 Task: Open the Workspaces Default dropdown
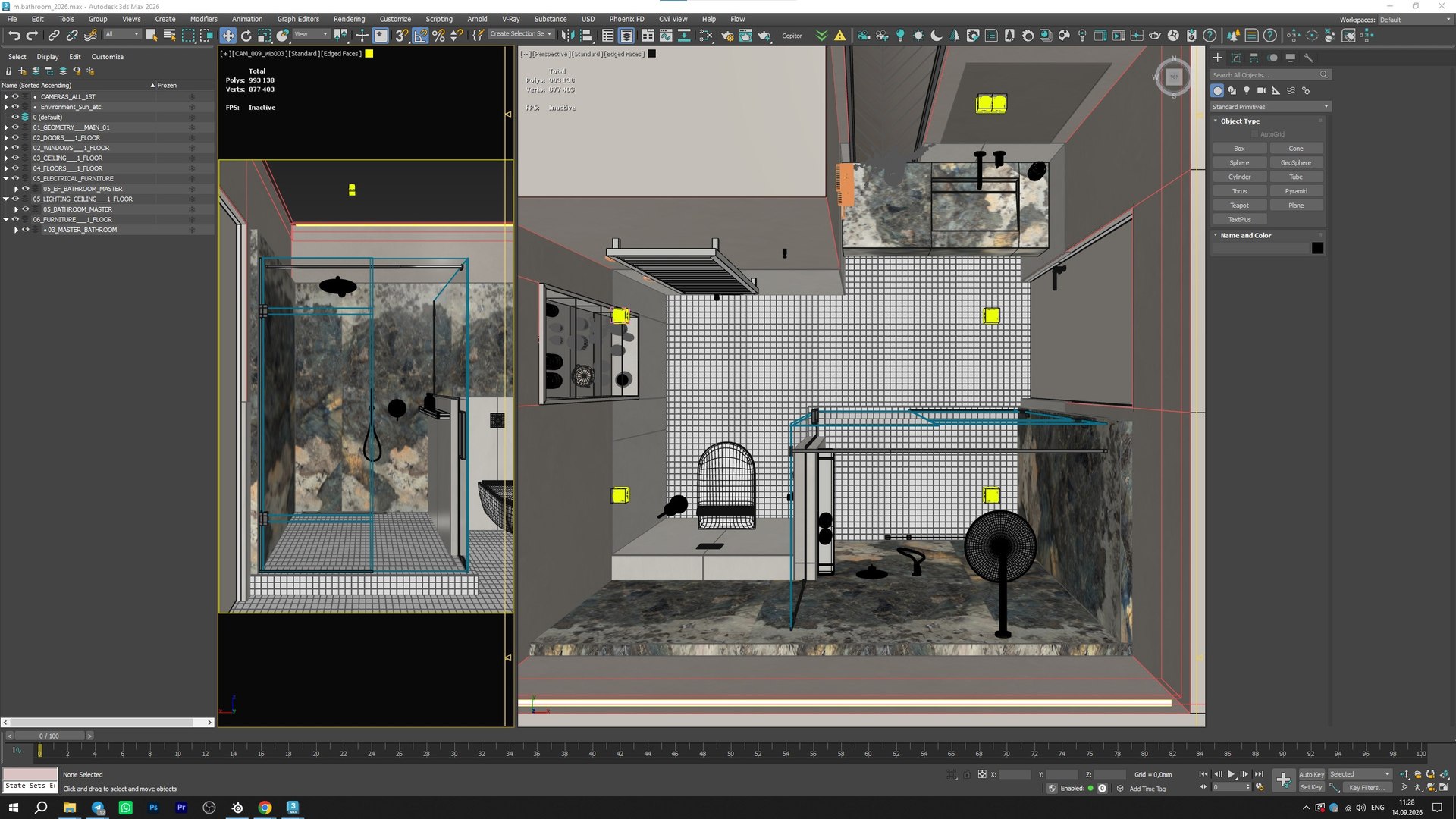click(1414, 20)
